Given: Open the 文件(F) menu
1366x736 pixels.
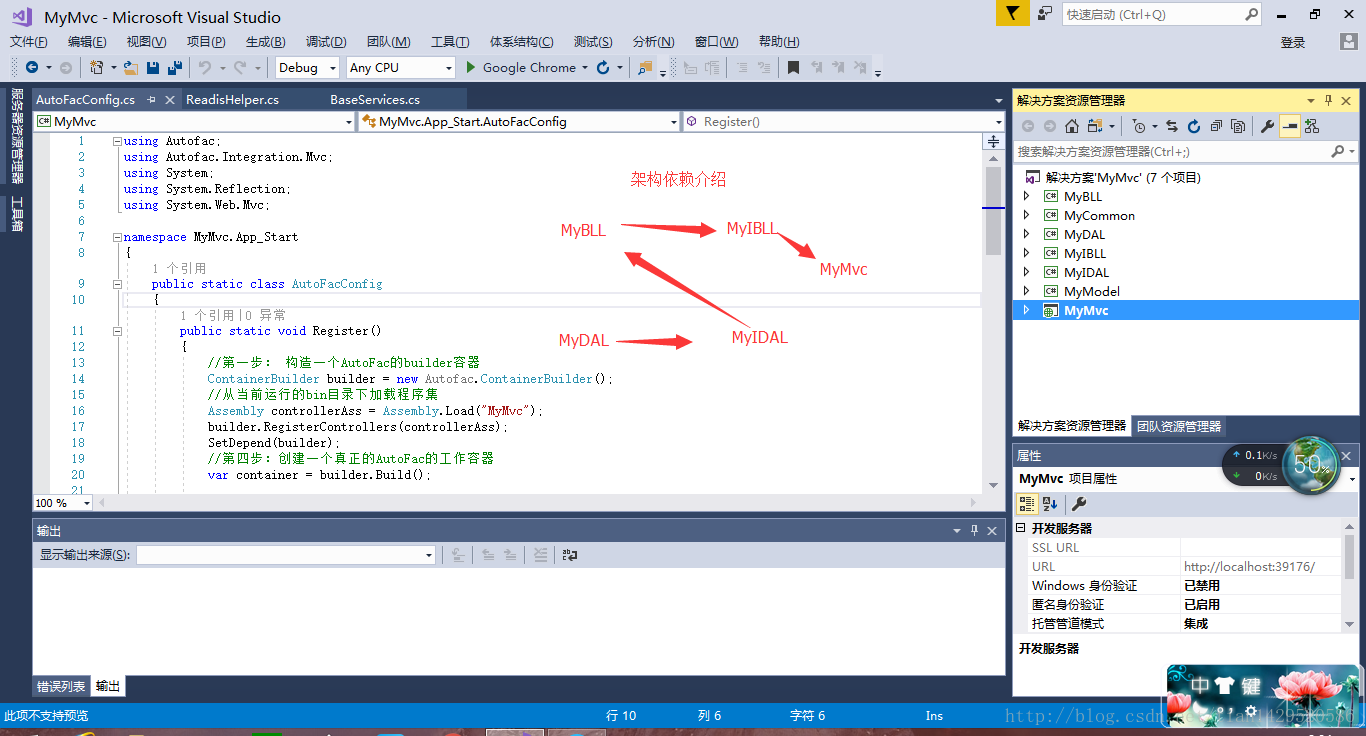Looking at the screenshot, I should (29, 42).
